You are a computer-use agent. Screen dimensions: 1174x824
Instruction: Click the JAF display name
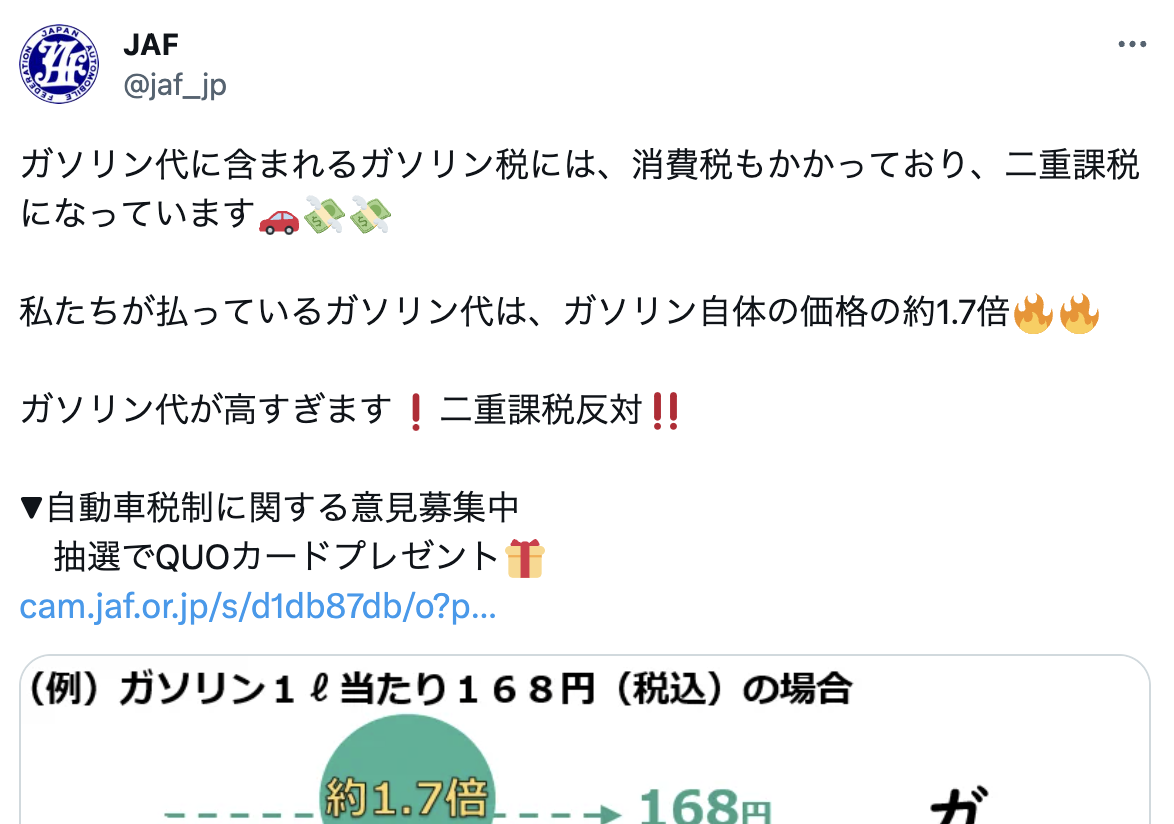[150, 45]
